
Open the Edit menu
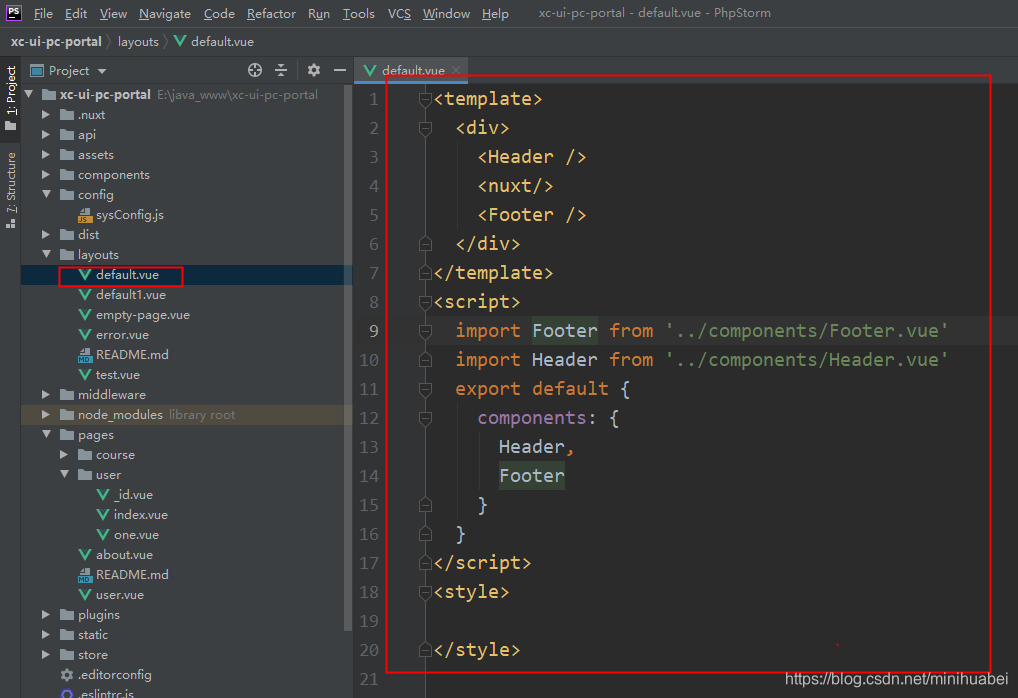(76, 14)
